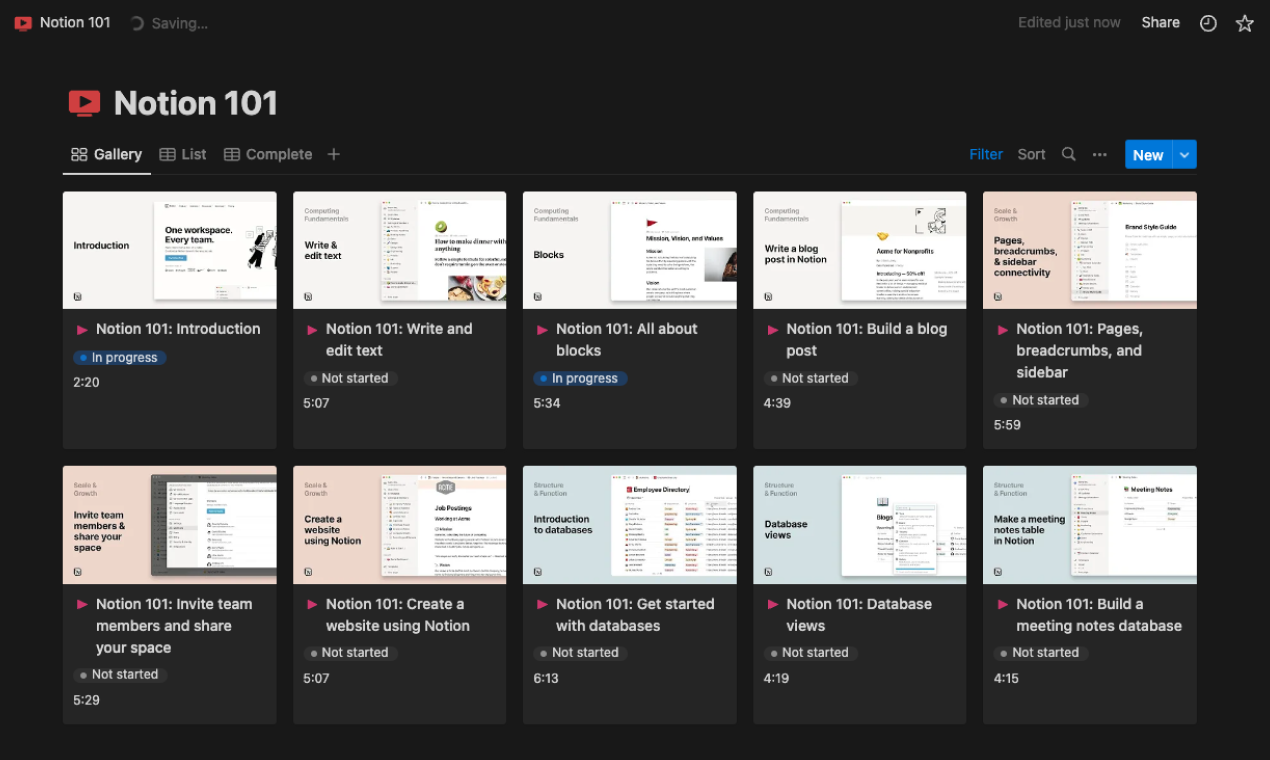Click play icon beside Build a meeting notes database
Image resolution: width=1270 pixels, height=760 pixels.
pyautogui.click(x=1002, y=604)
